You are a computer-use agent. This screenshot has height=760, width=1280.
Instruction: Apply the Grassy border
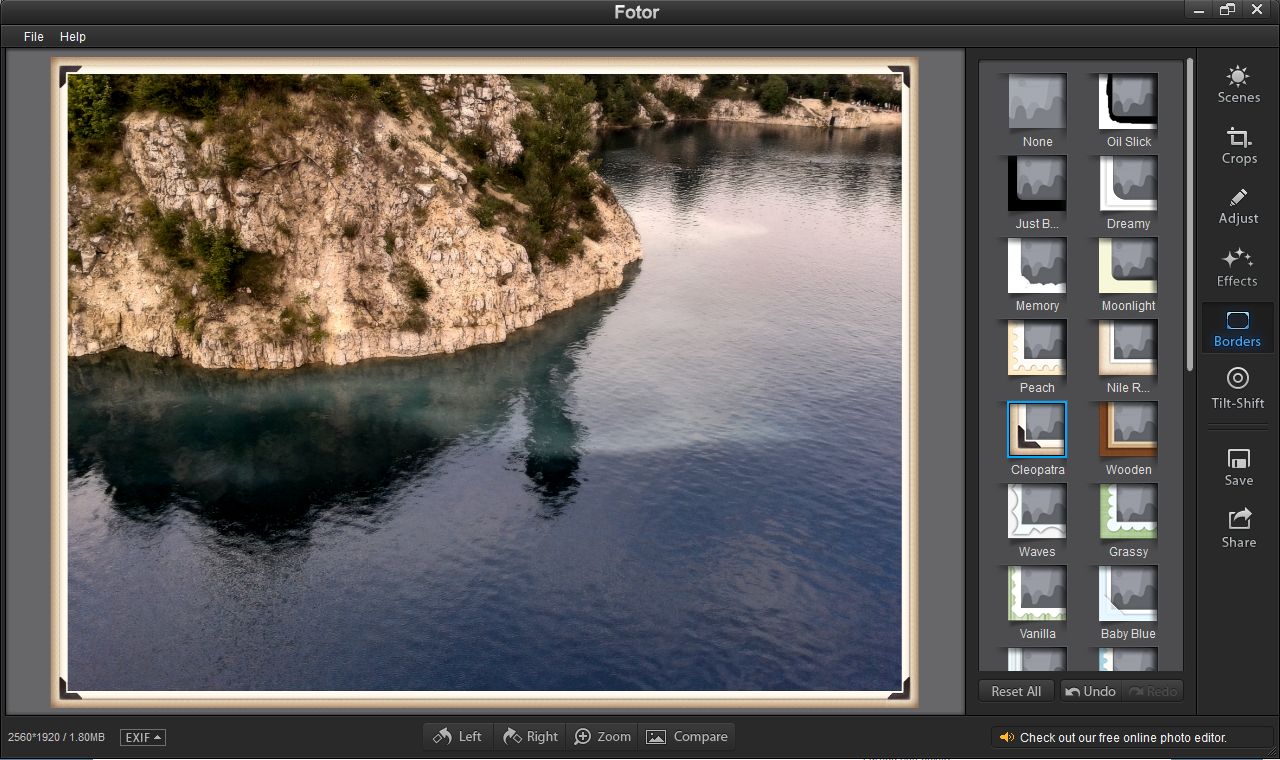(x=1128, y=512)
